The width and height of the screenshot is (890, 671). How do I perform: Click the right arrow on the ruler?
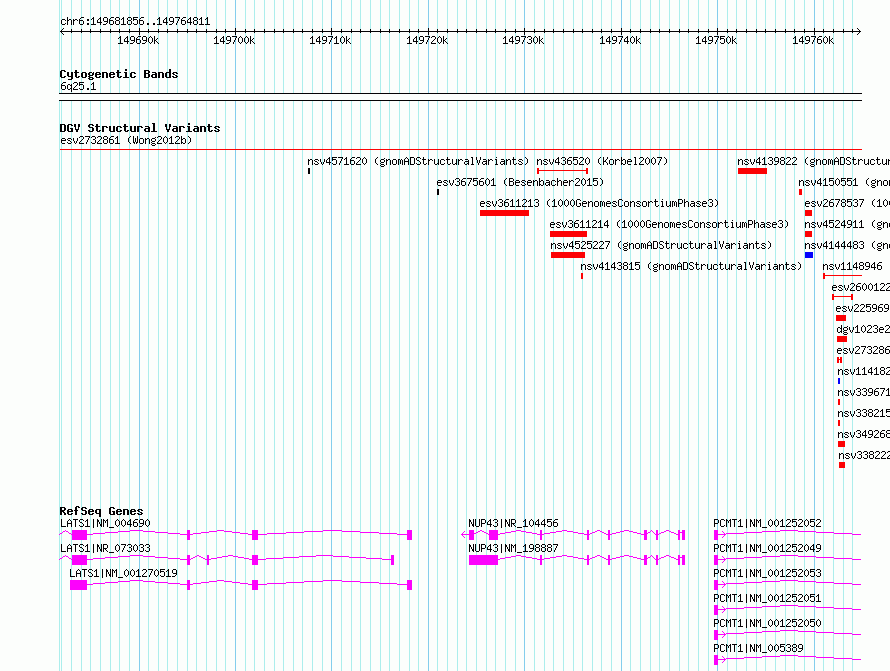(x=859, y=31)
